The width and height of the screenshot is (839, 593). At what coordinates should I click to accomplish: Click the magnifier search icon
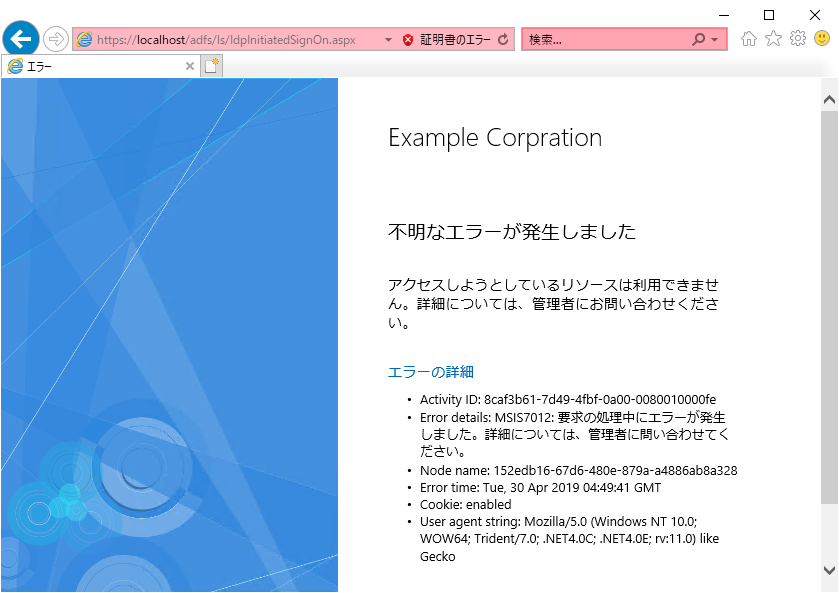point(698,40)
